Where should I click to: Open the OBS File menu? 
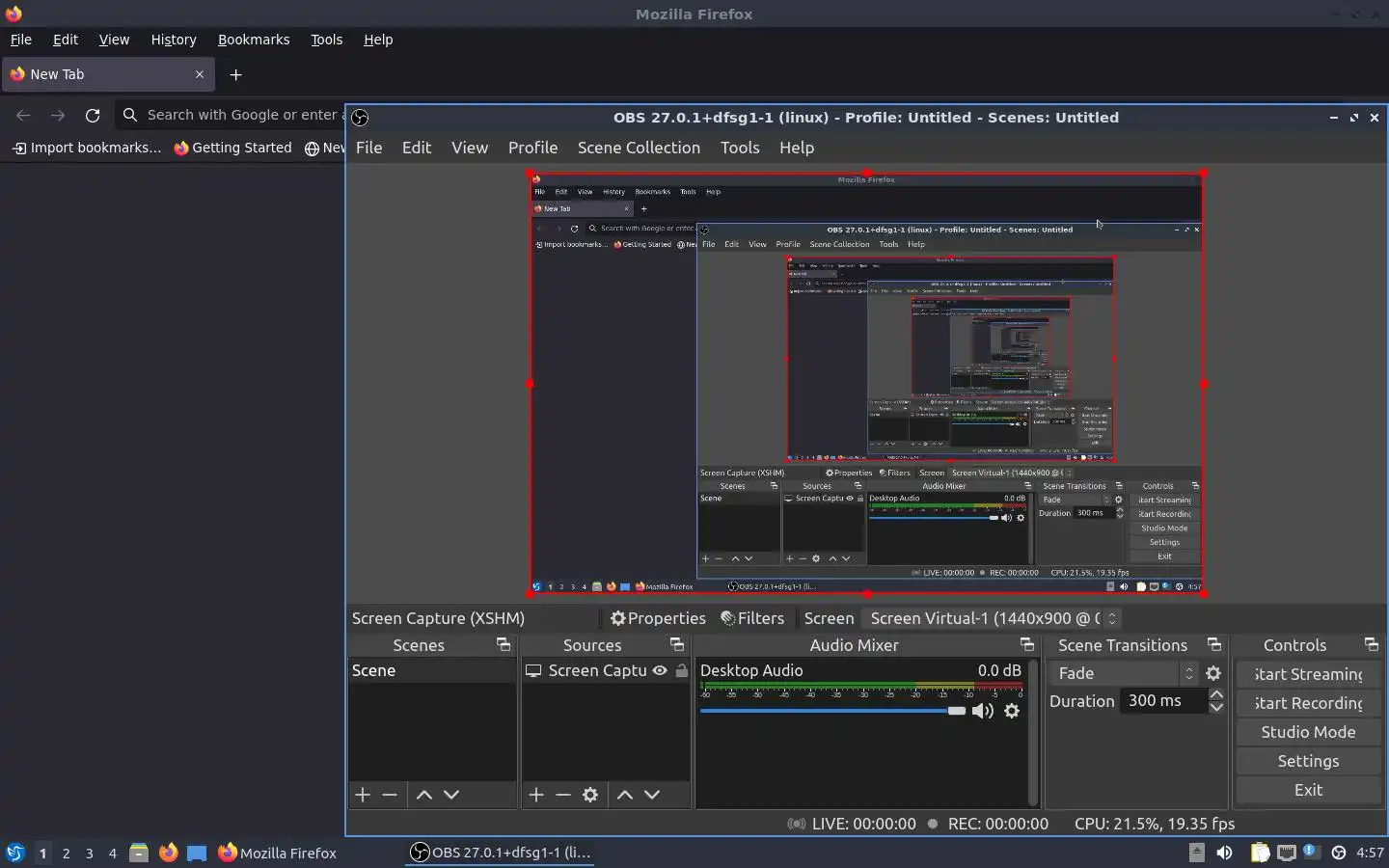(368, 148)
